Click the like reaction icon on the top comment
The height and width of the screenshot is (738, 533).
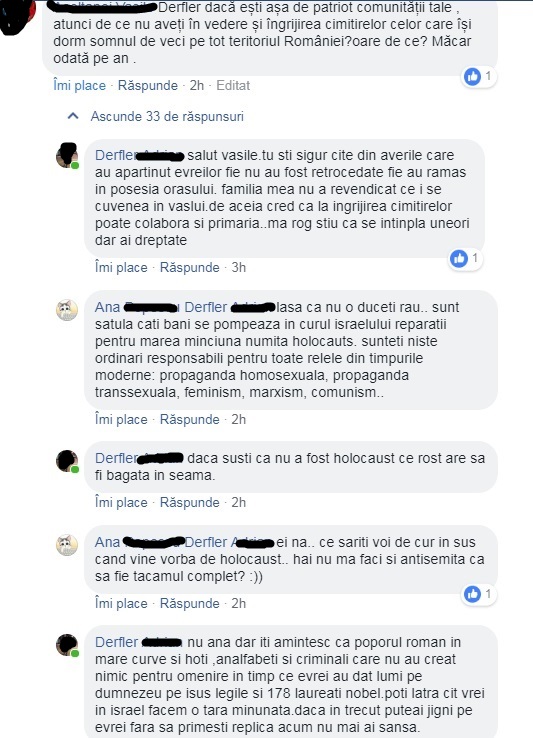point(472,76)
